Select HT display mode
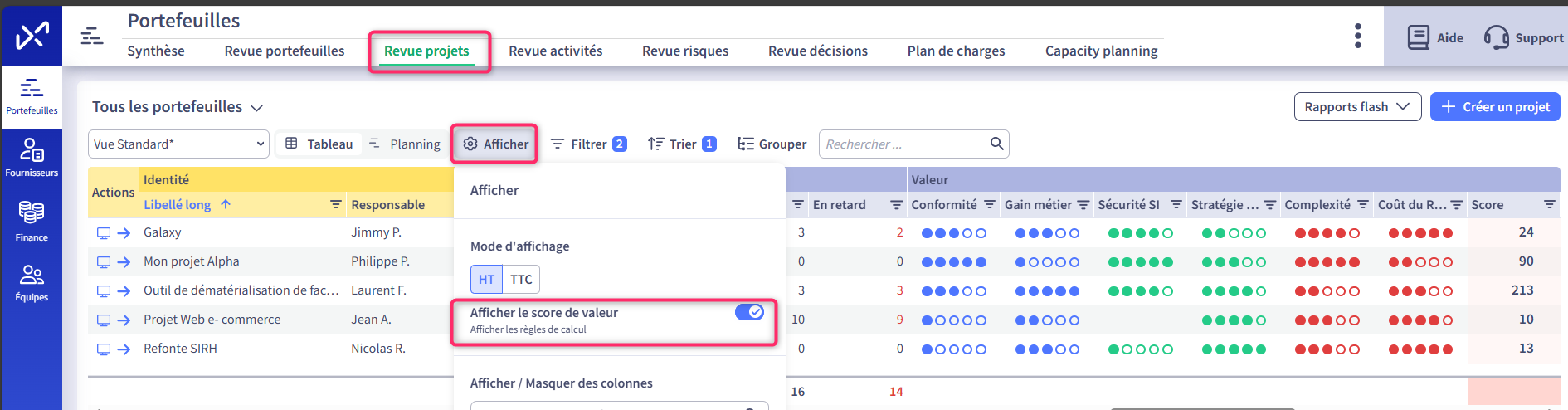 (x=486, y=279)
